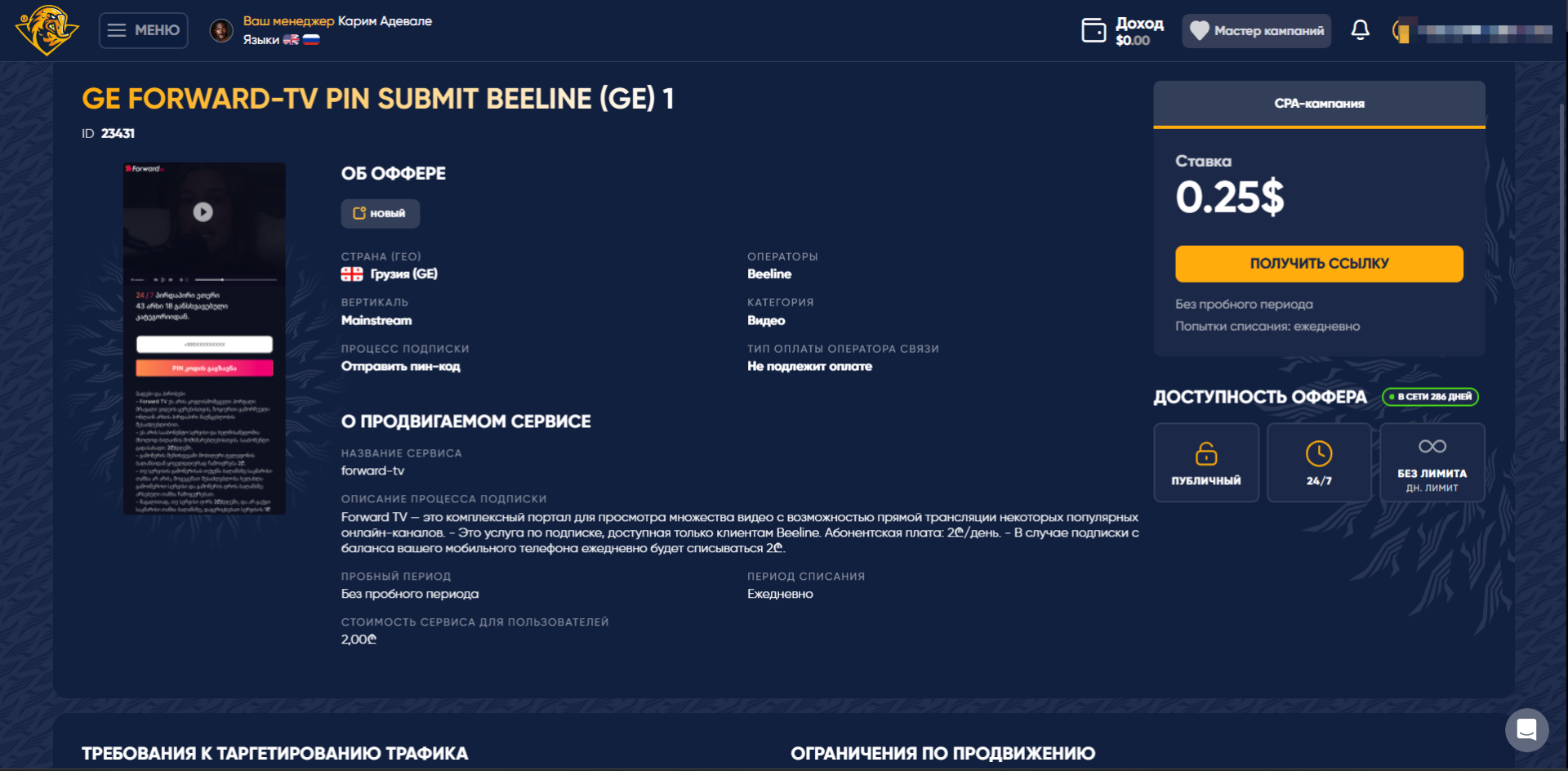This screenshot has width=1568, height=771.
Task: Click the tiger logo in header
Action: pos(47,30)
